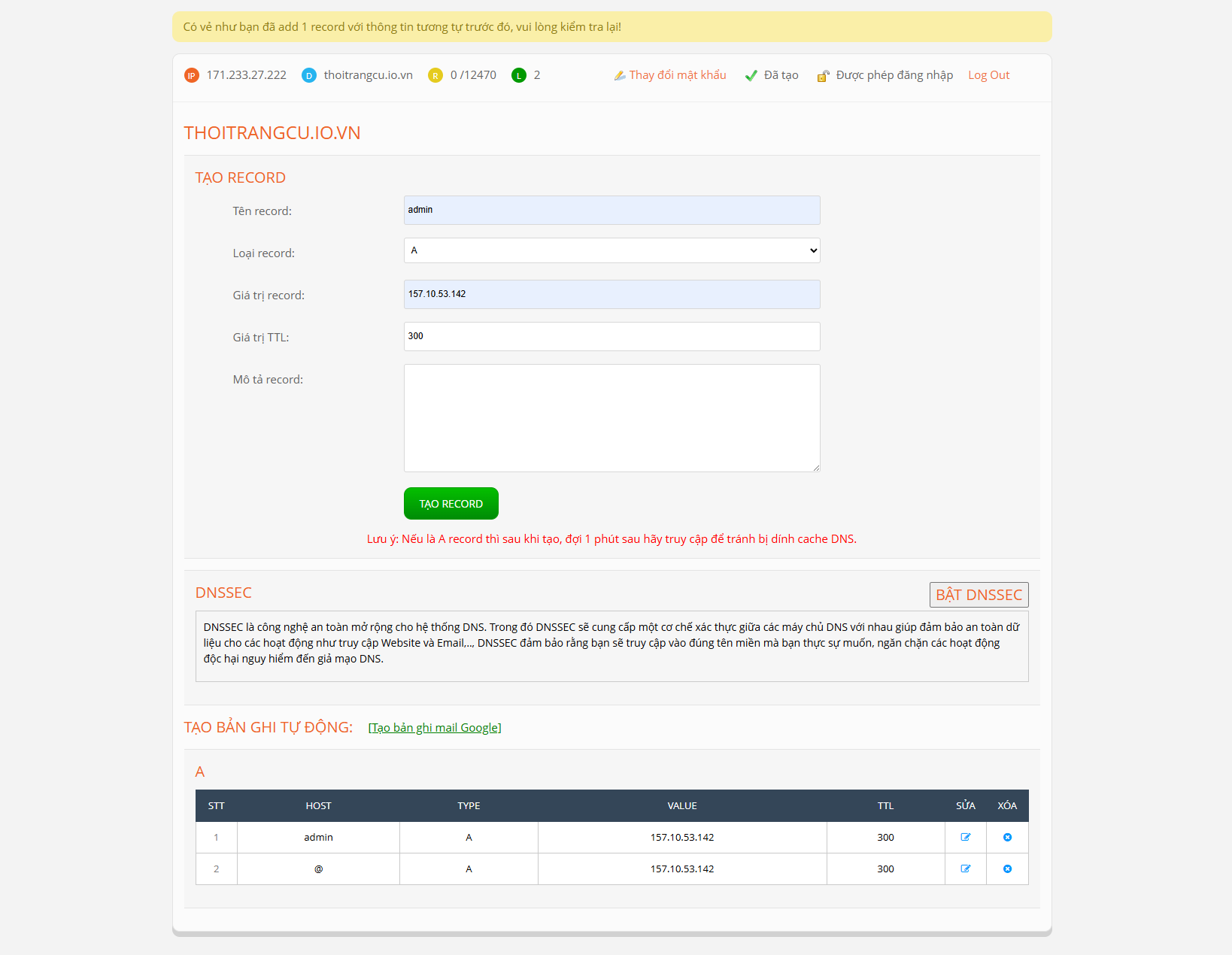Click the green L status icon
Image resolution: width=1232 pixels, height=955 pixels.
pyautogui.click(x=519, y=75)
